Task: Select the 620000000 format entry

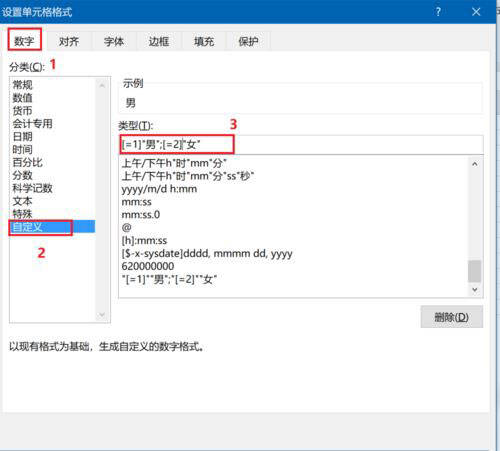Action: (148, 266)
